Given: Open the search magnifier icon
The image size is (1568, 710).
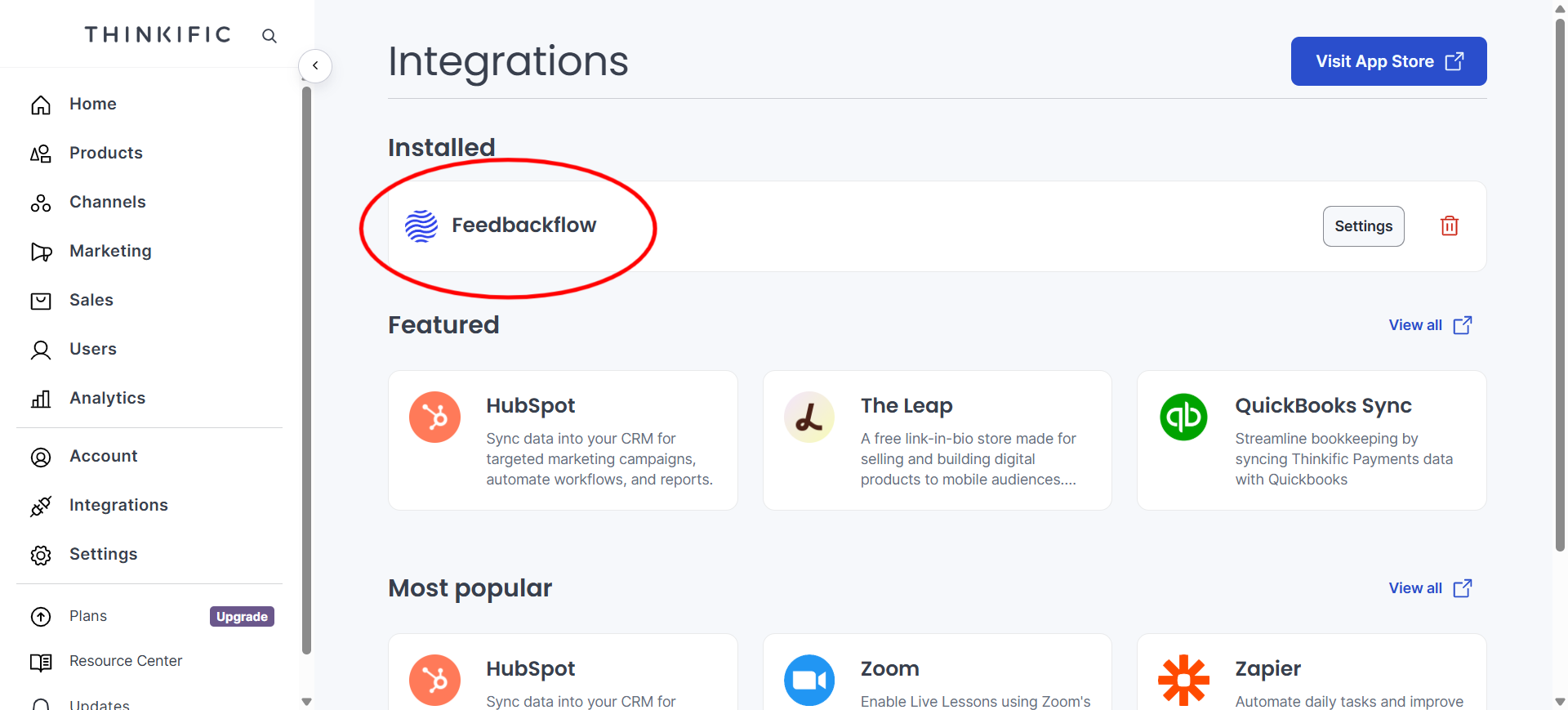Looking at the screenshot, I should [x=269, y=36].
